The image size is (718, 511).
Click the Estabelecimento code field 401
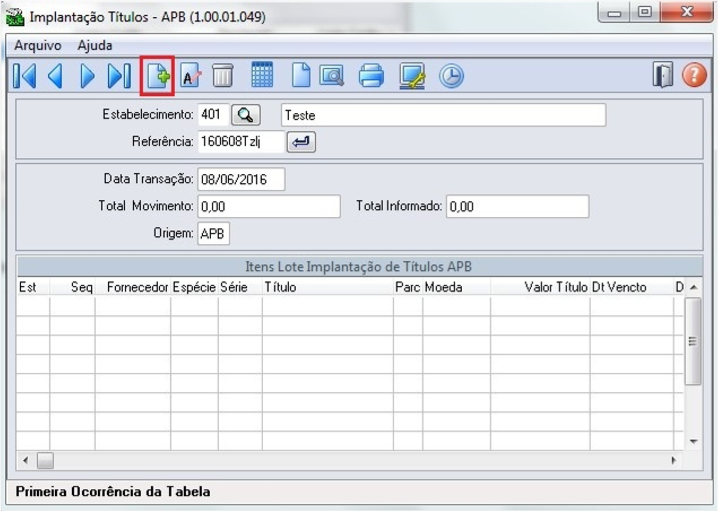coord(213,114)
